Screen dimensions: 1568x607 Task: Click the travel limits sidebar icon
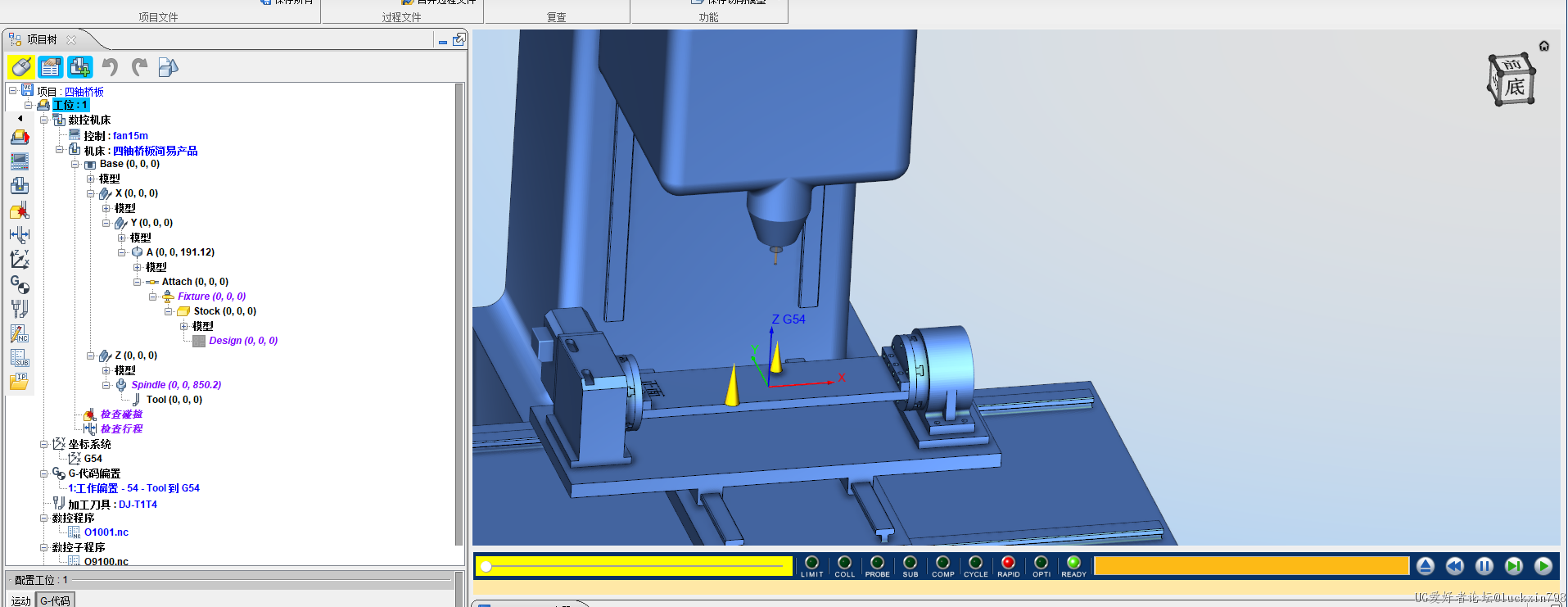click(20, 235)
